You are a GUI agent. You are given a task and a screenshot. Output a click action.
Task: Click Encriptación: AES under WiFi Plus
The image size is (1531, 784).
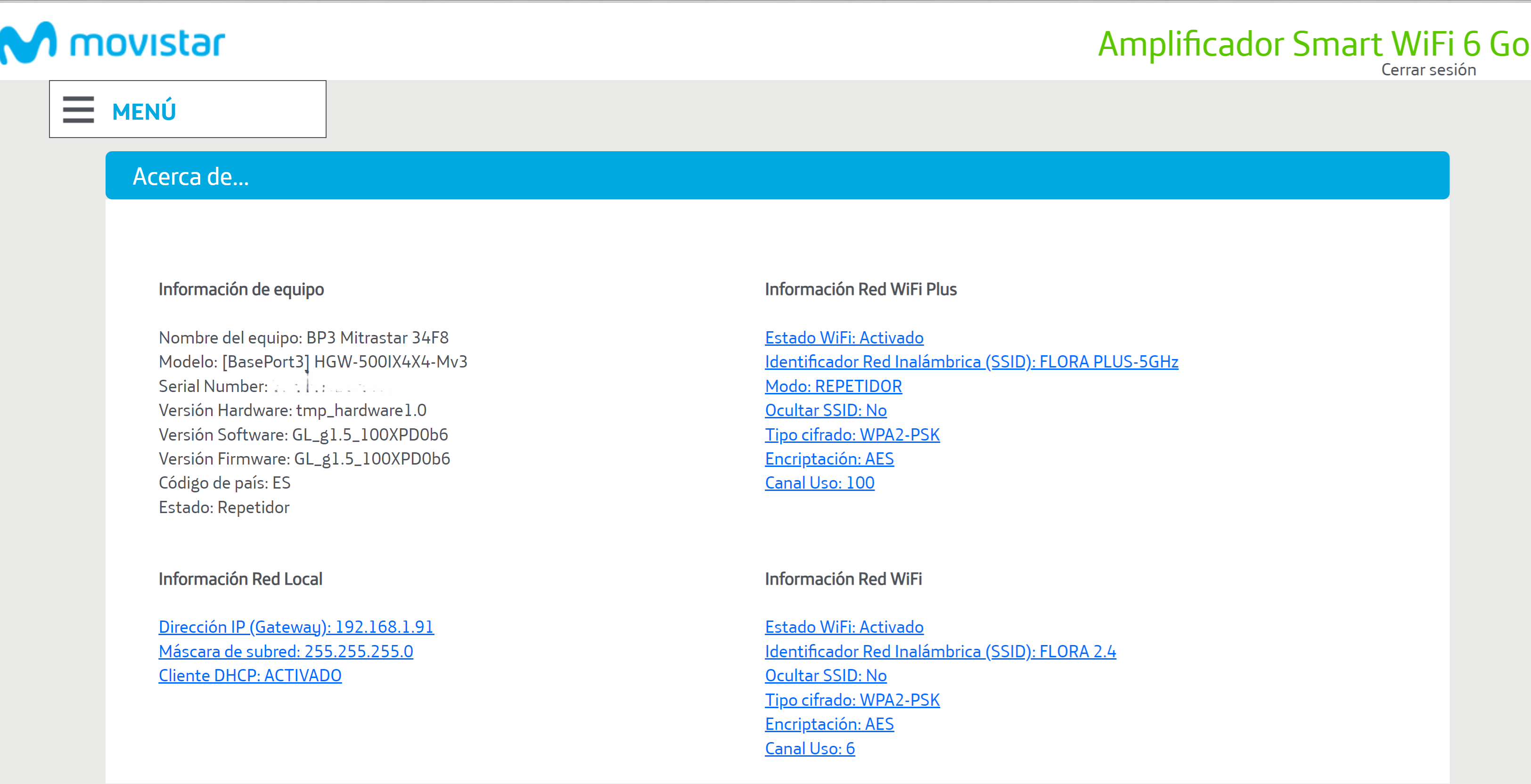point(829,459)
